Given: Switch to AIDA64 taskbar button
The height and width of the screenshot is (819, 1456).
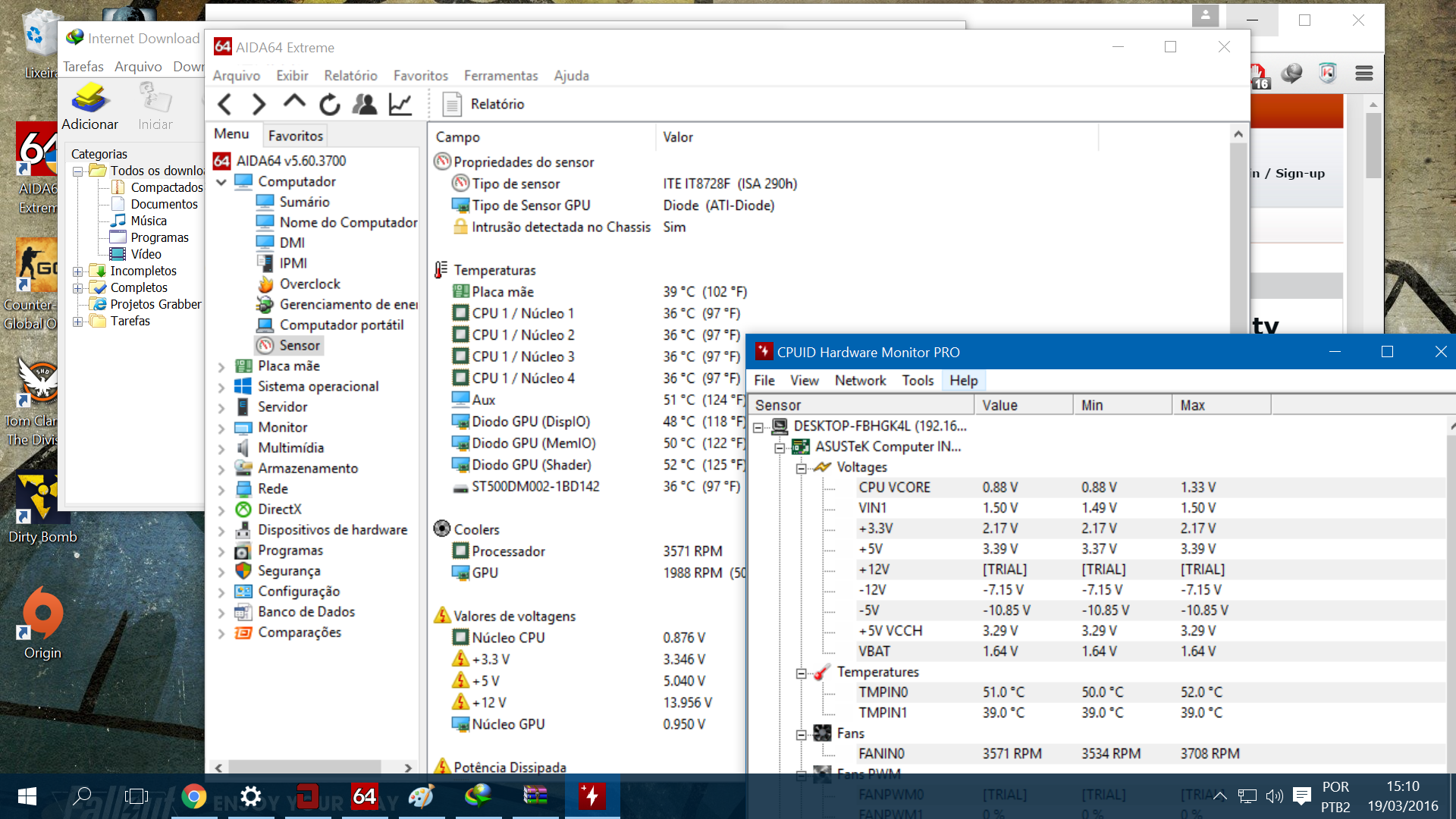Looking at the screenshot, I should tap(364, 796).
